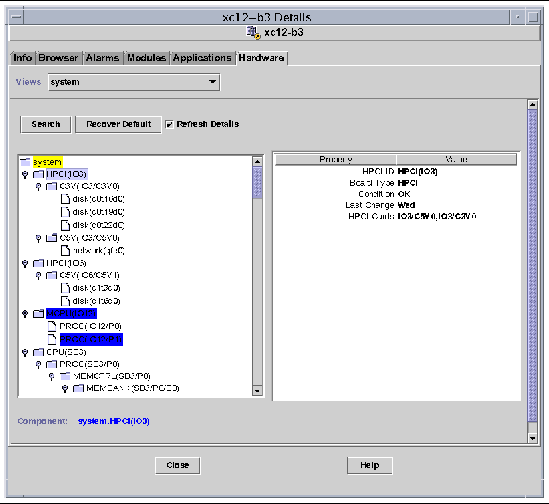Click document icon for disk(c0t16d0)

pyautogui.click(x=65, y=199)
